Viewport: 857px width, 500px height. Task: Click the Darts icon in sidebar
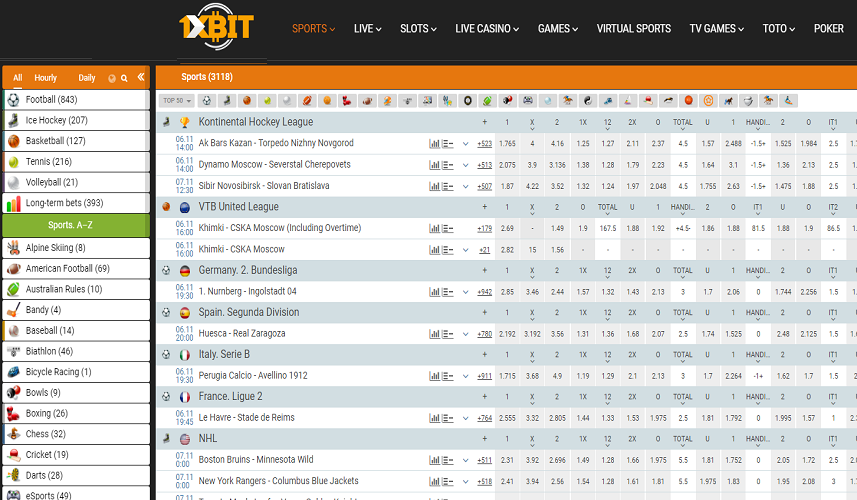[14, 475]
